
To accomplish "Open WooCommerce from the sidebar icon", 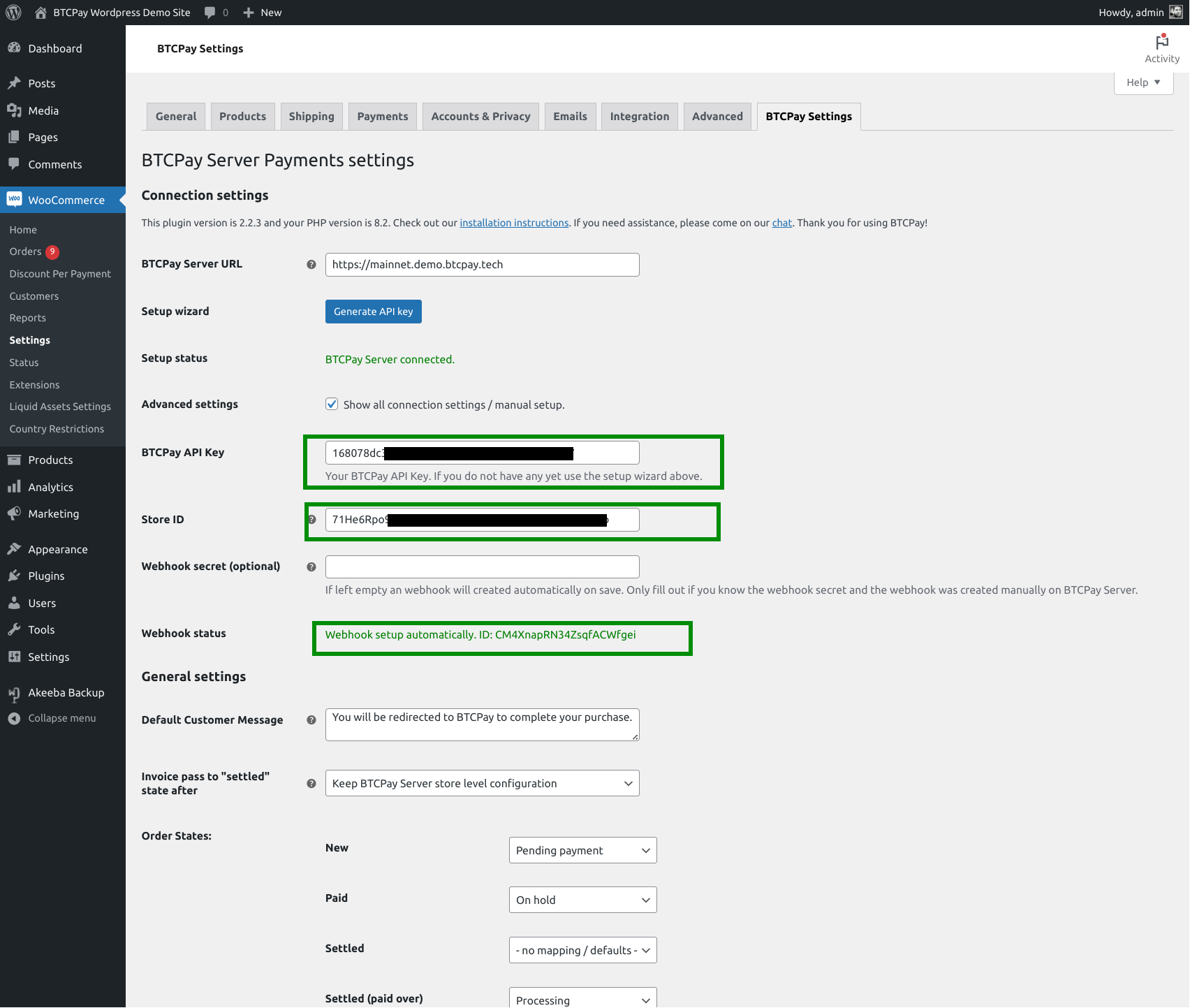I will tap(15, 200).
